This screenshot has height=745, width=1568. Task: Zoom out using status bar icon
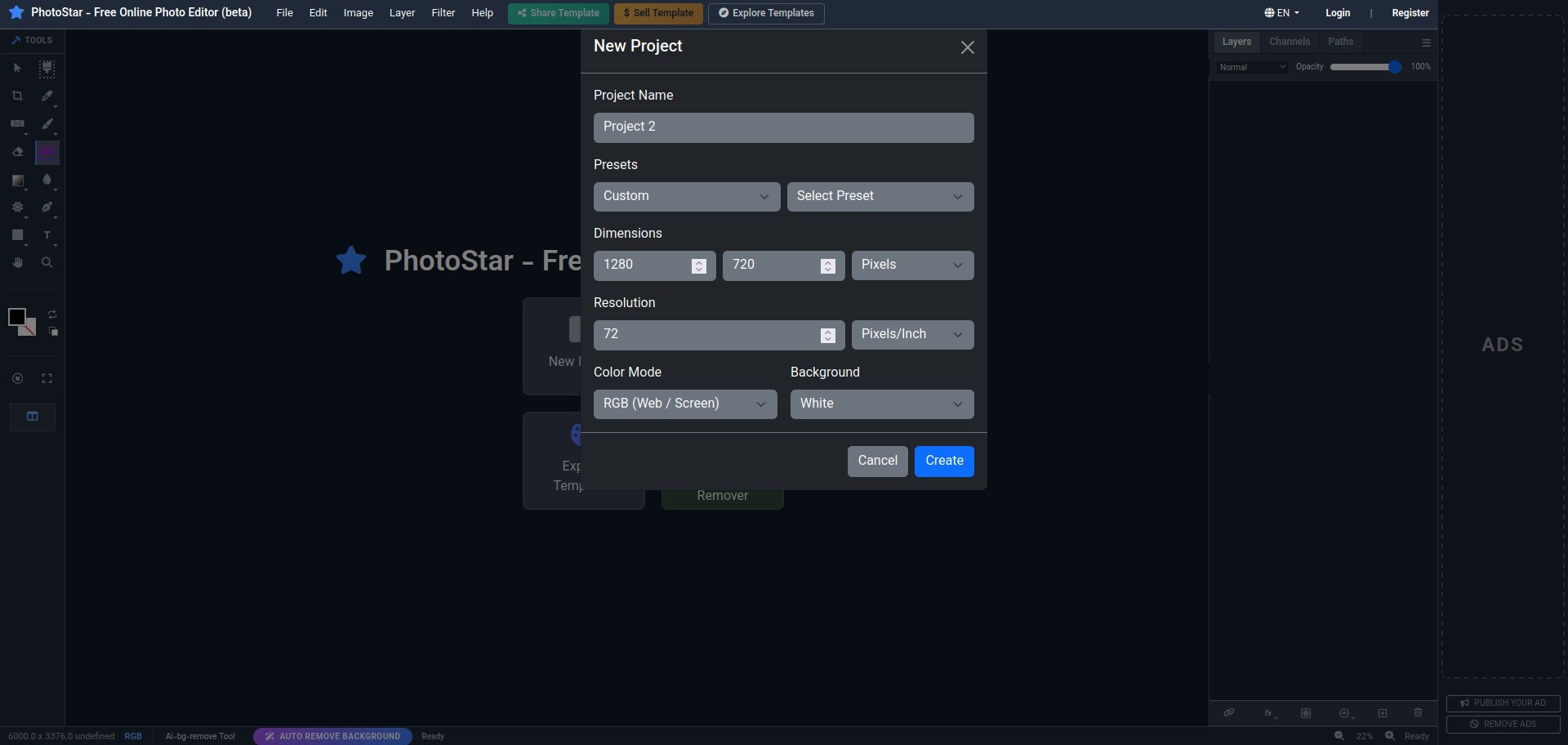[1339, 736]
